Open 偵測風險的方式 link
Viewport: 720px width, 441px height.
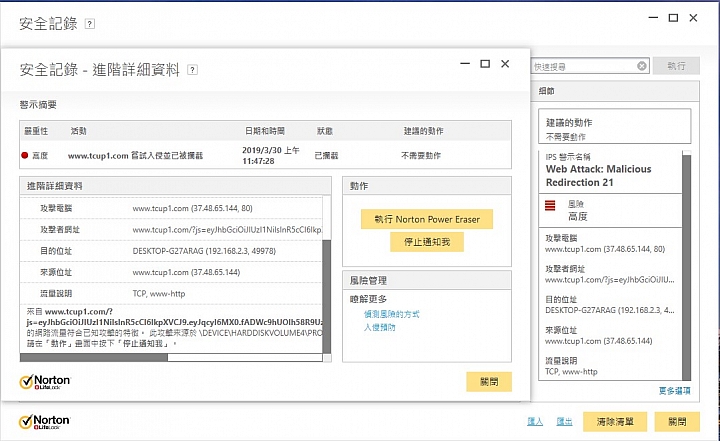pyautogui.click(x=392, y=314)
